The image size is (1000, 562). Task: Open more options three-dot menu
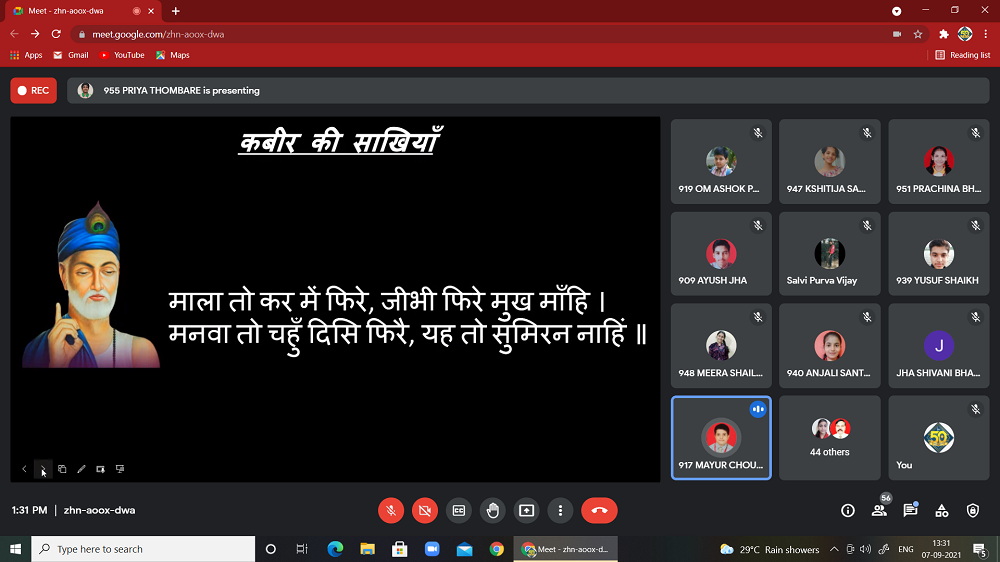[x=560, y=510]
